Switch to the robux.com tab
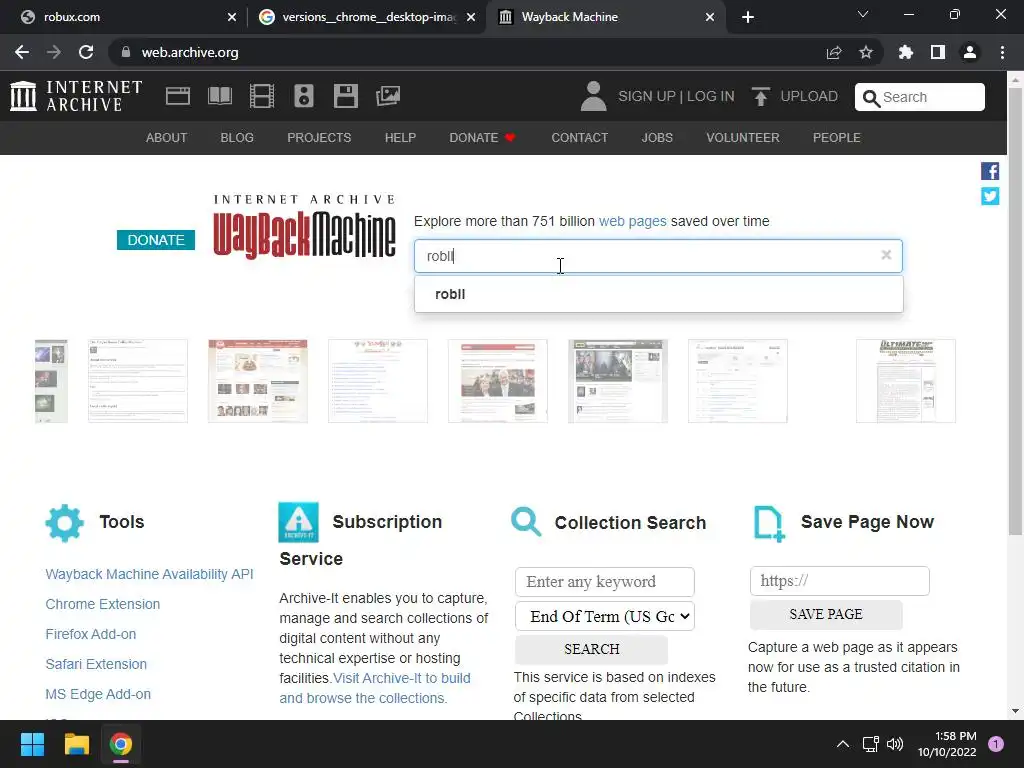 click(124, 17)
